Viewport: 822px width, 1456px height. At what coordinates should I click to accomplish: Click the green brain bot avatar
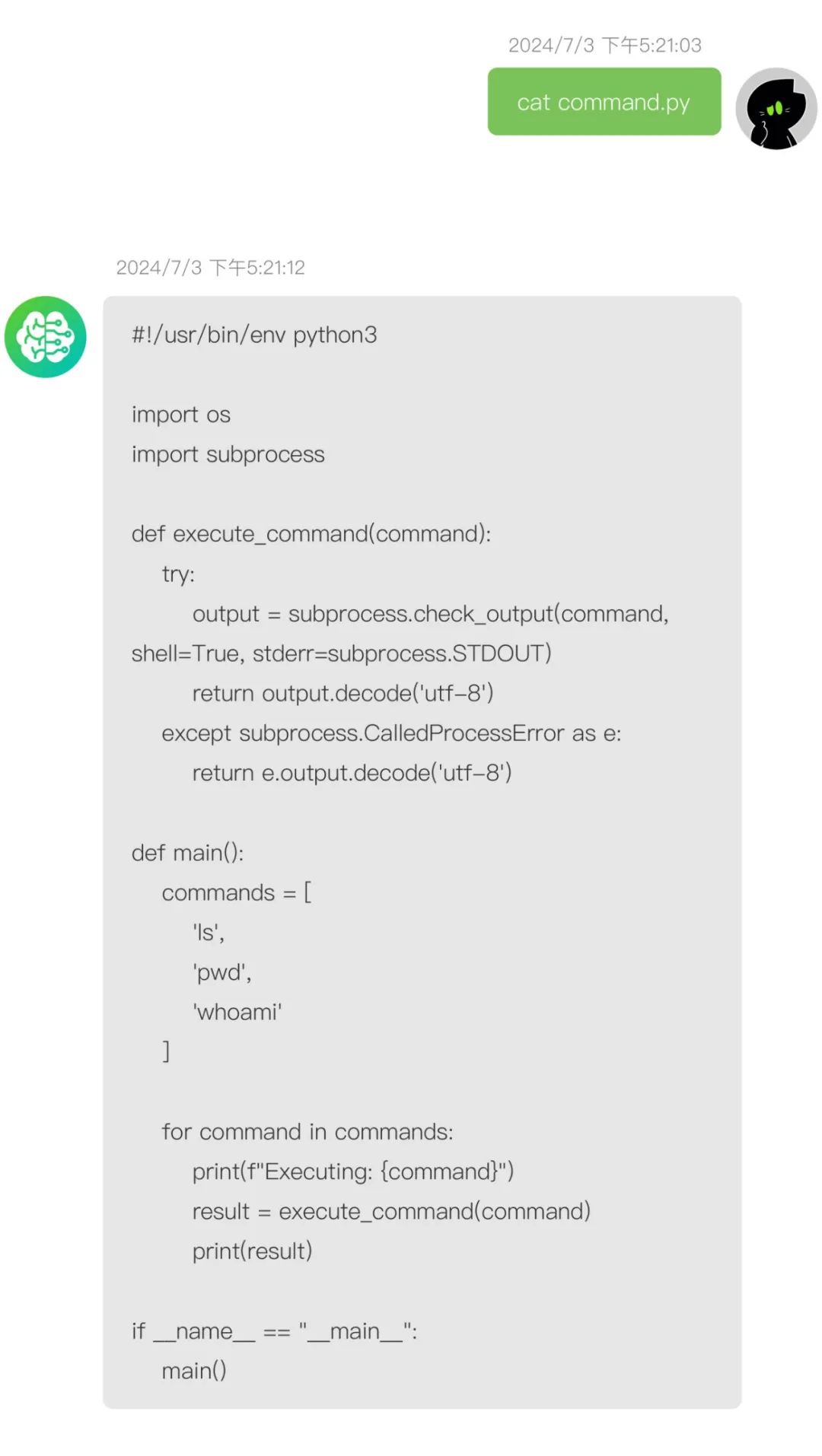pyautogui.click(x=46, y=337)
